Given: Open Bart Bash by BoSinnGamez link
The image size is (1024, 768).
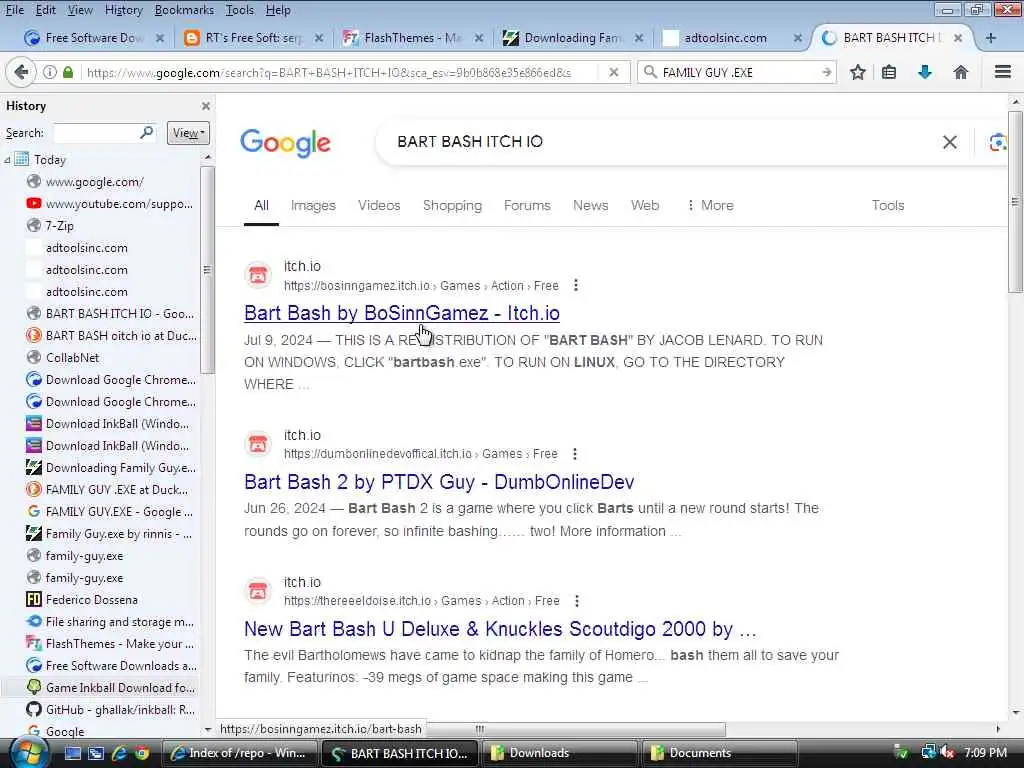Looking at the screenshot, I should 402,313.
